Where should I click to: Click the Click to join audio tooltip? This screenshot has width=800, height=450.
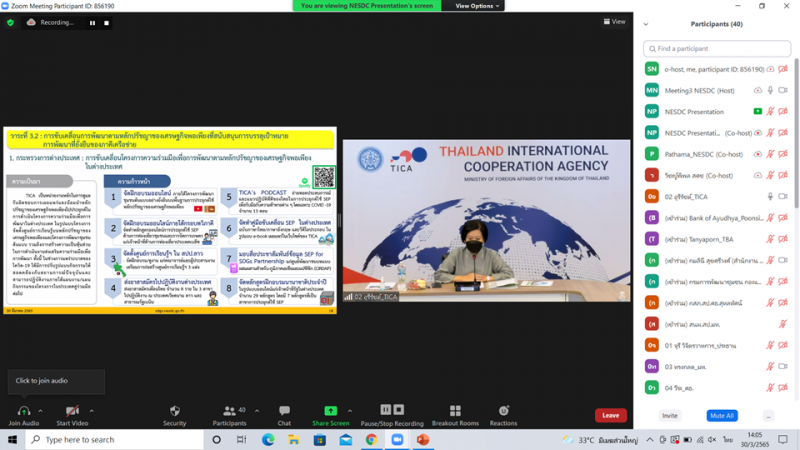[x=56, y=381]
